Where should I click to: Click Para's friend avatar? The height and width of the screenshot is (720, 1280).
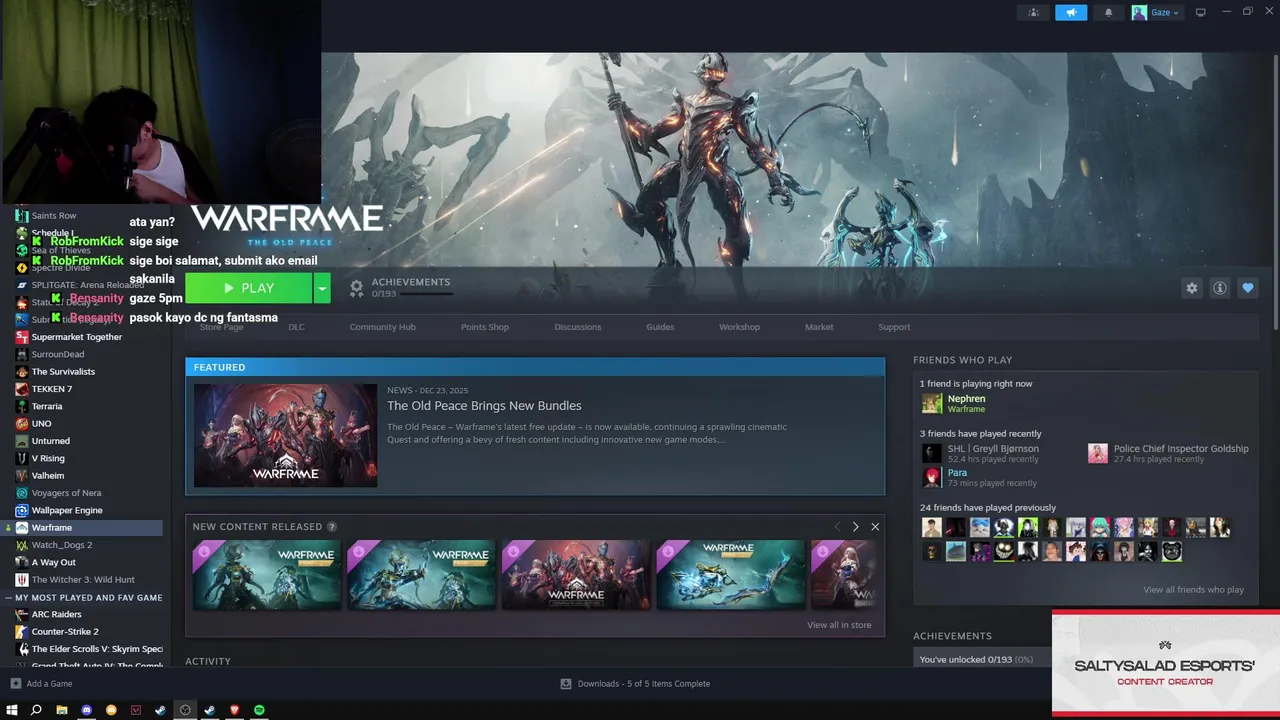click(932, 477)
